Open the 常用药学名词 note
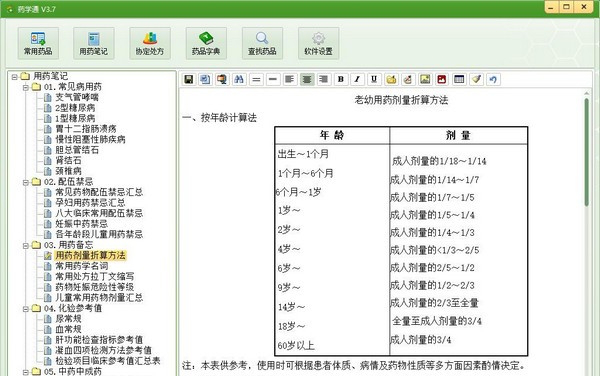 tap(82, 266)
